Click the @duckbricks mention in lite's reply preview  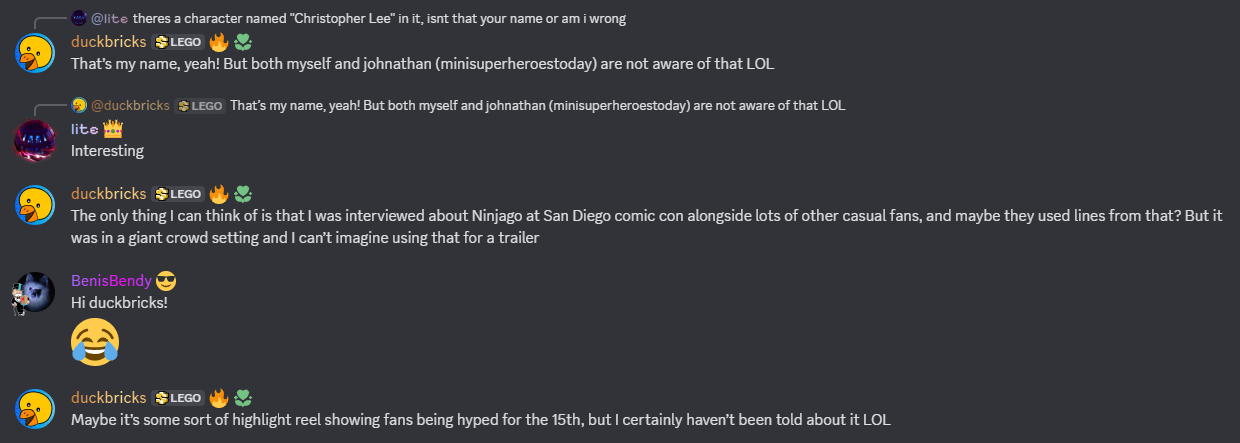pyautogui.click(x=130, y=106)
